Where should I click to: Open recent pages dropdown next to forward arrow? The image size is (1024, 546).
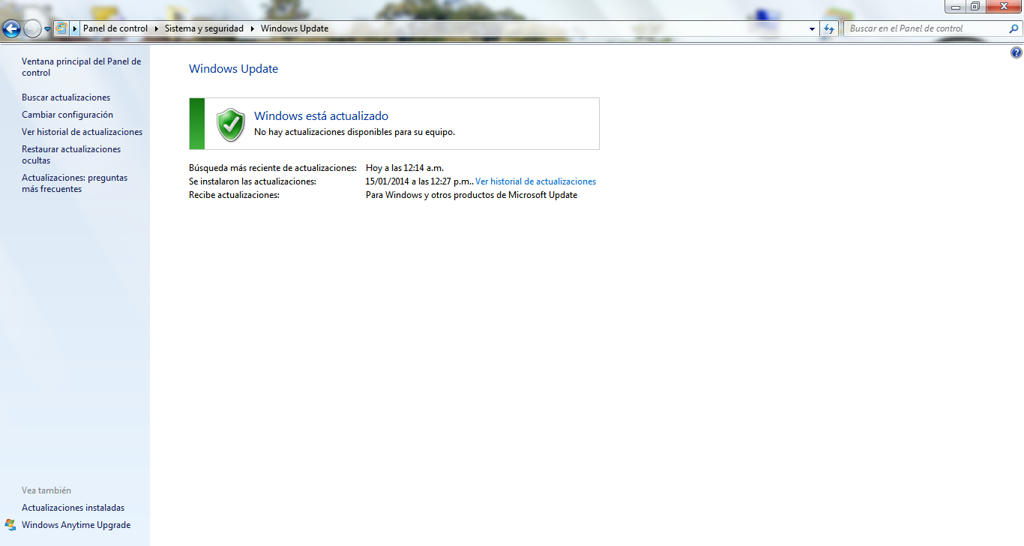(x=47, y=29)
